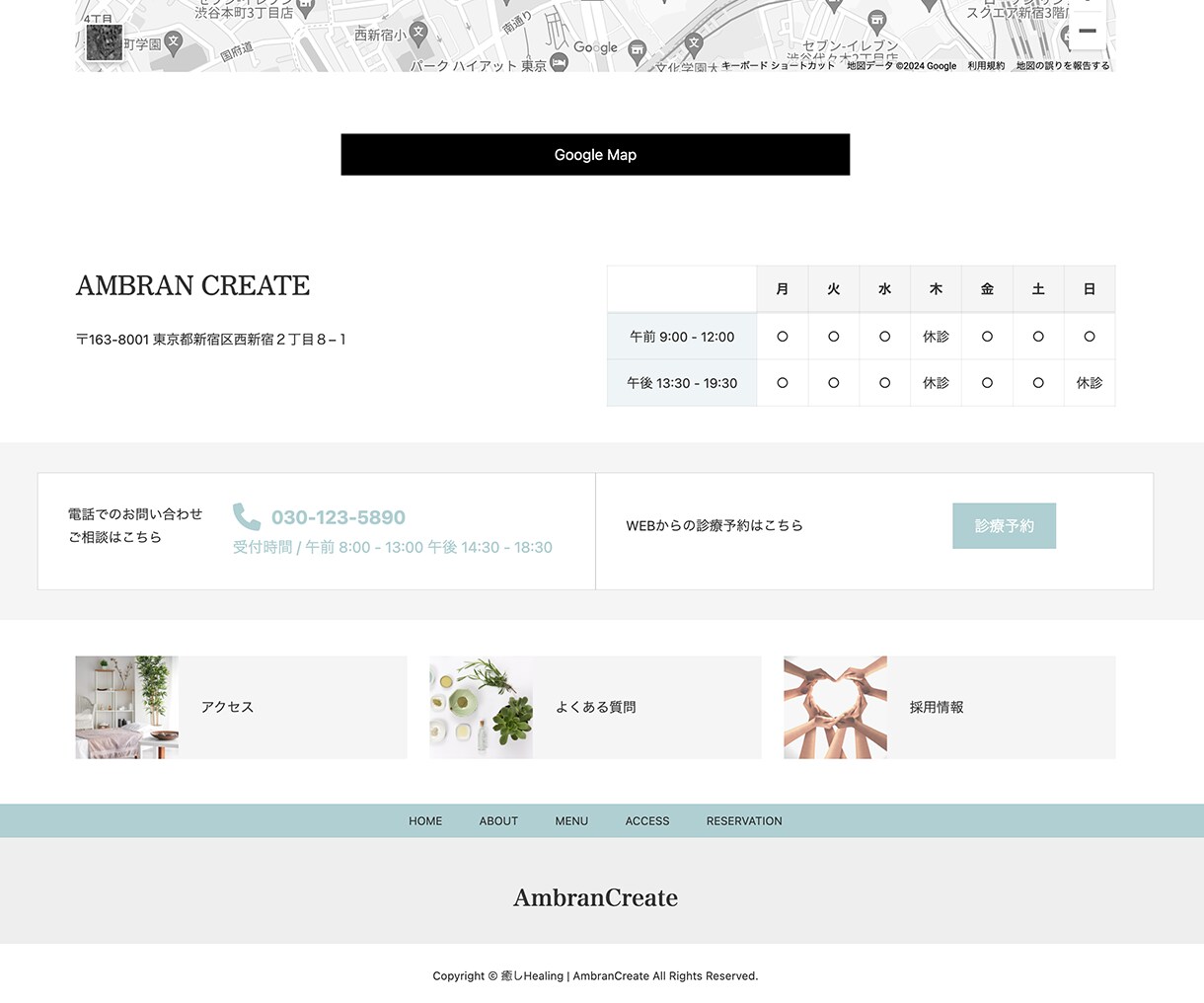Click the phone handset icon
1204x1003 pixels.
coord(247,516)
